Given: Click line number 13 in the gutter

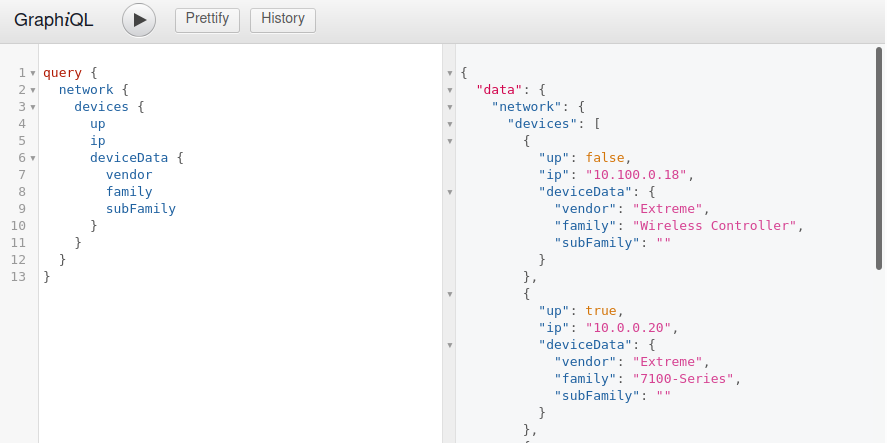Looking at the screenshot, I should tap(19, 277).
